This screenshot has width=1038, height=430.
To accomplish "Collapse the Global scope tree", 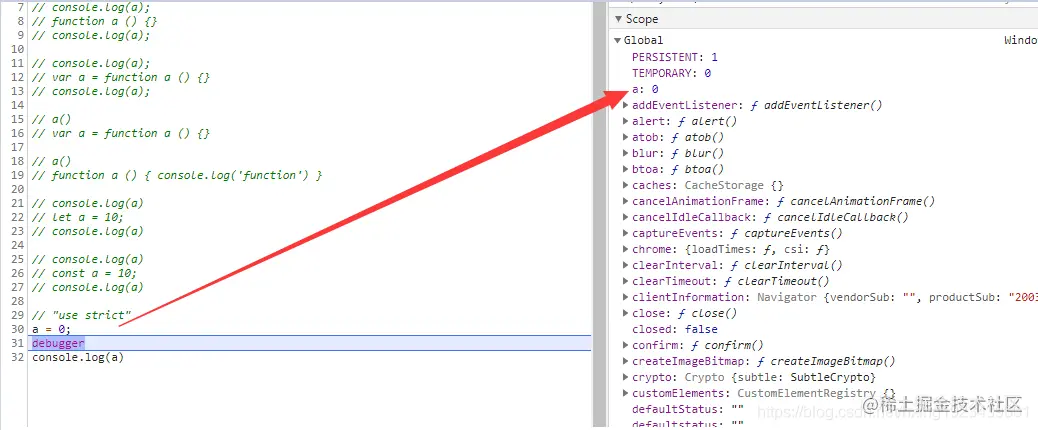I will pos(618,40).
